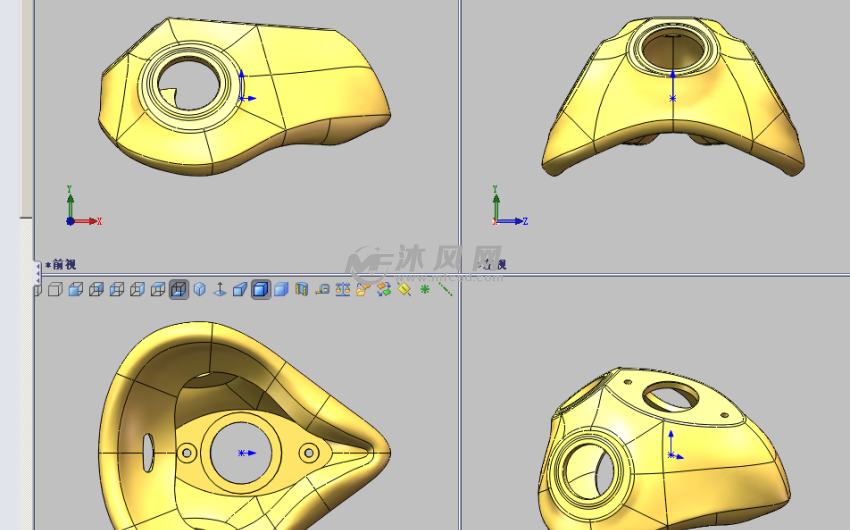Collapse the left panel using arrow handle
Screen dimensions: 850x530
click(x=38, y=272)
